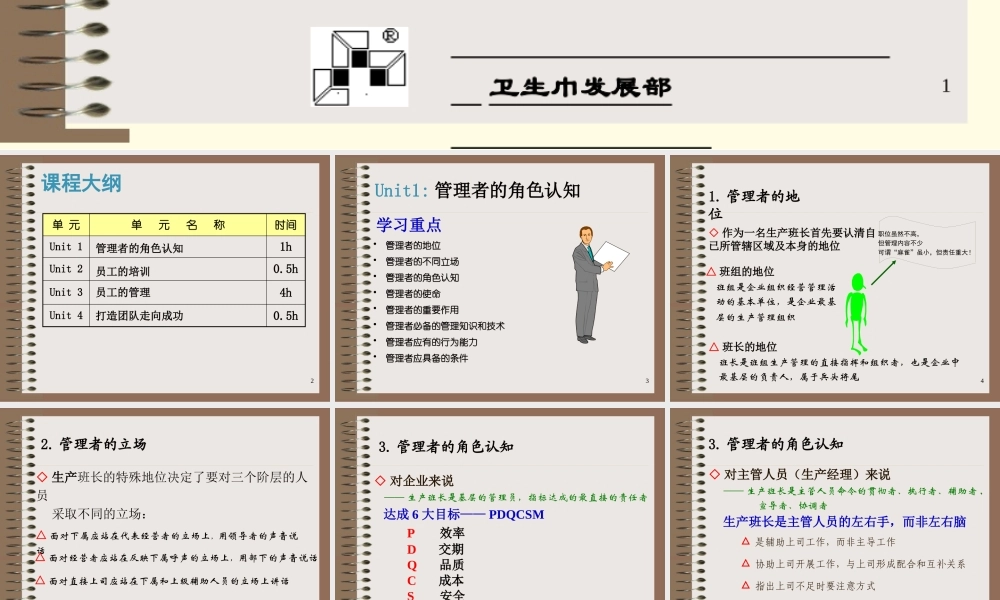1000x600 pixels.
Task: Open the 课程大纲 slide thumbnail
Action: 165,278
